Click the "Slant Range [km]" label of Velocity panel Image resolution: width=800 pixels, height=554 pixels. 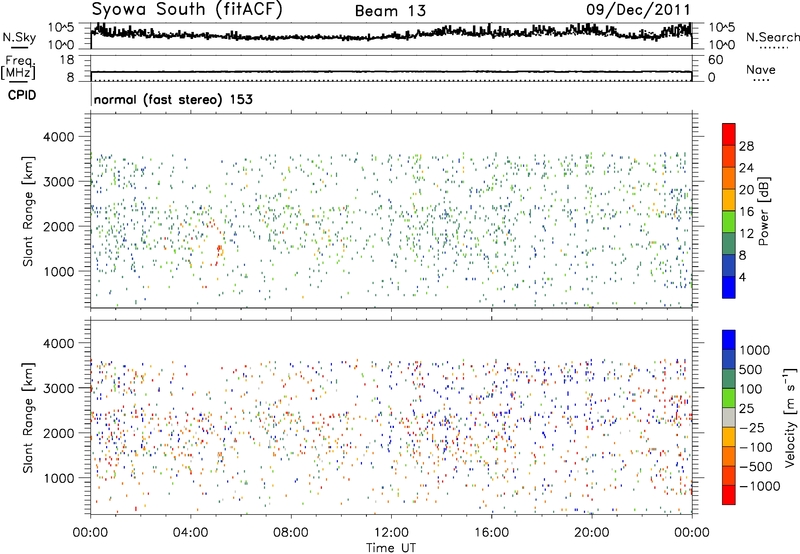(x=28, y=418)
